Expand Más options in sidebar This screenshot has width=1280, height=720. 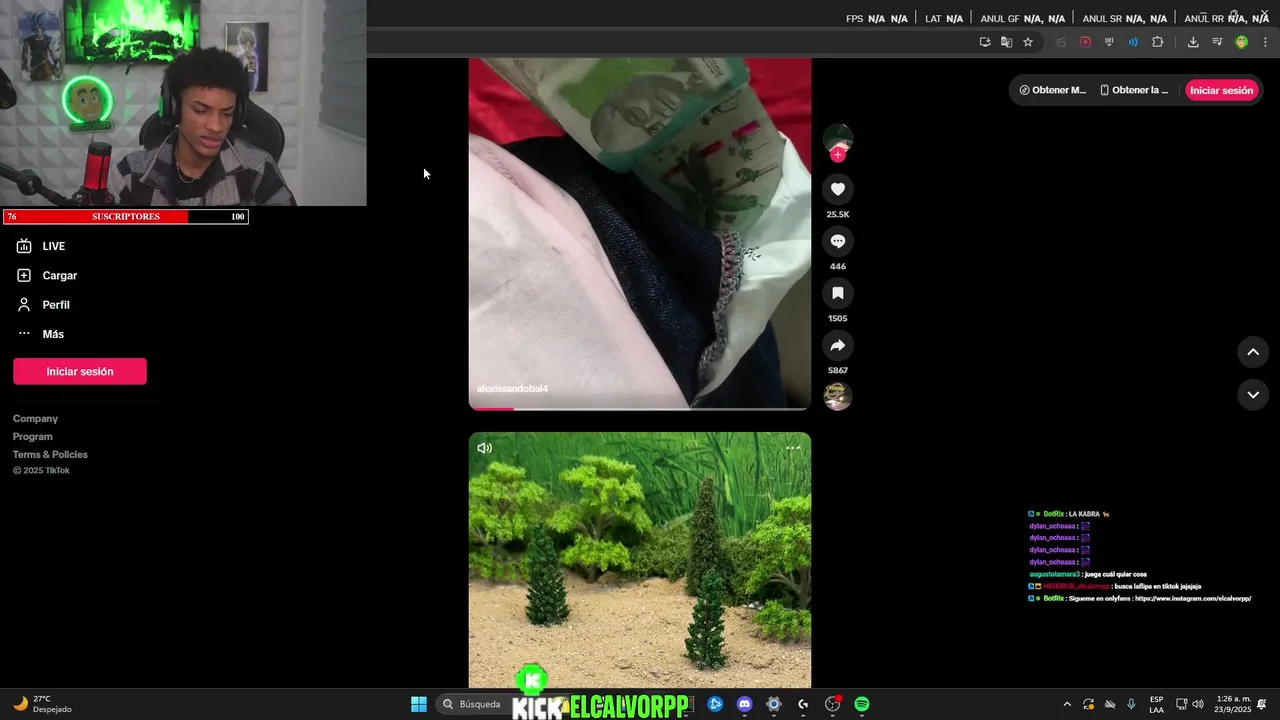pos(40,334)
